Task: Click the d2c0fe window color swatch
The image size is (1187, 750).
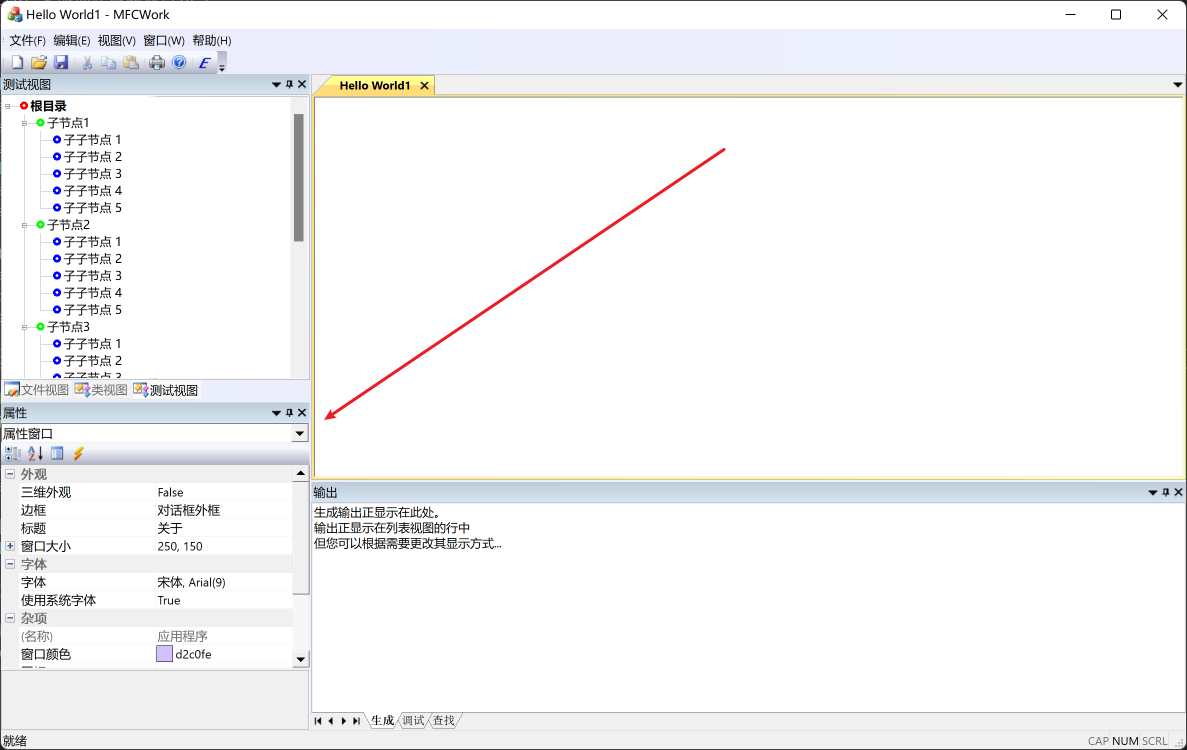Action: [164, 654]
